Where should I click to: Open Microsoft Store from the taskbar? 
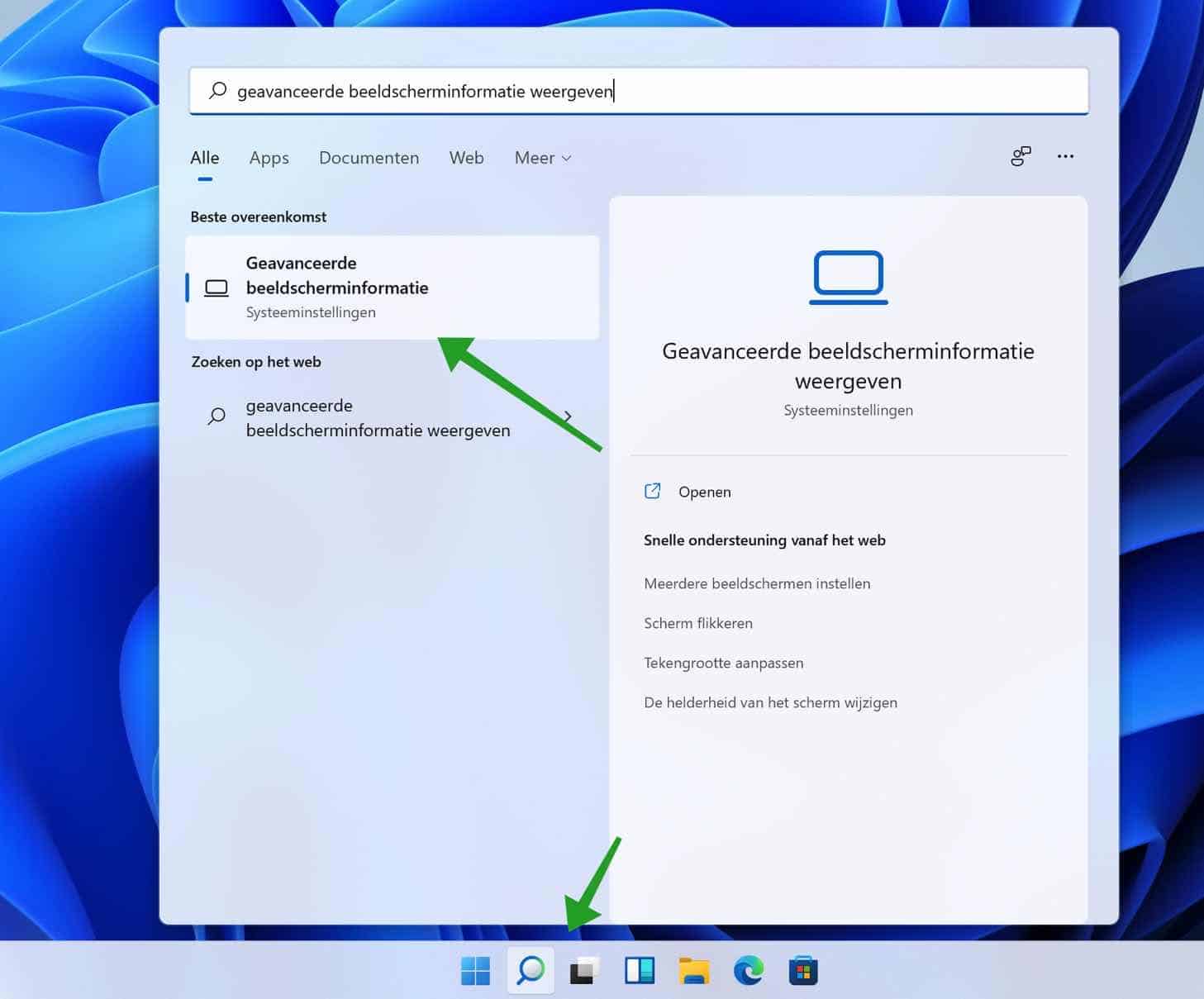click(803, 971)
